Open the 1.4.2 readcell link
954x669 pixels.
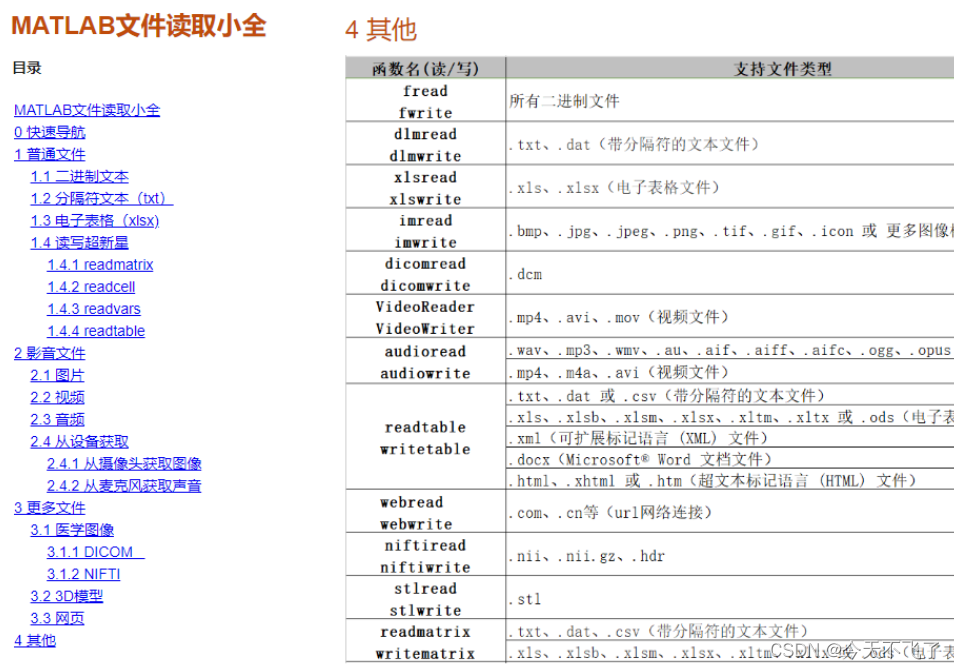(x=91, y=286)
